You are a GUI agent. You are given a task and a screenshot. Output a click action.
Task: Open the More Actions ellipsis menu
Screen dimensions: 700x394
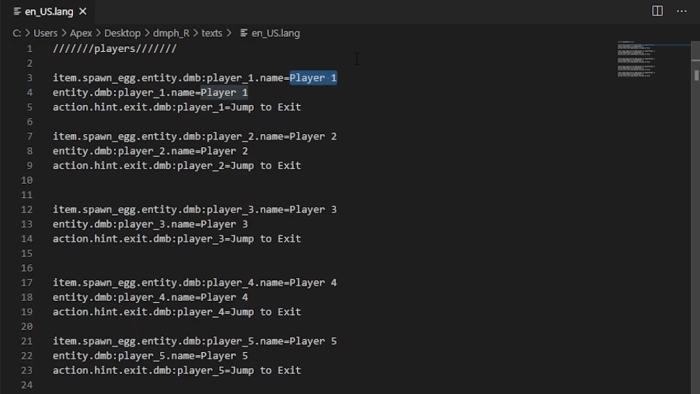682,11
